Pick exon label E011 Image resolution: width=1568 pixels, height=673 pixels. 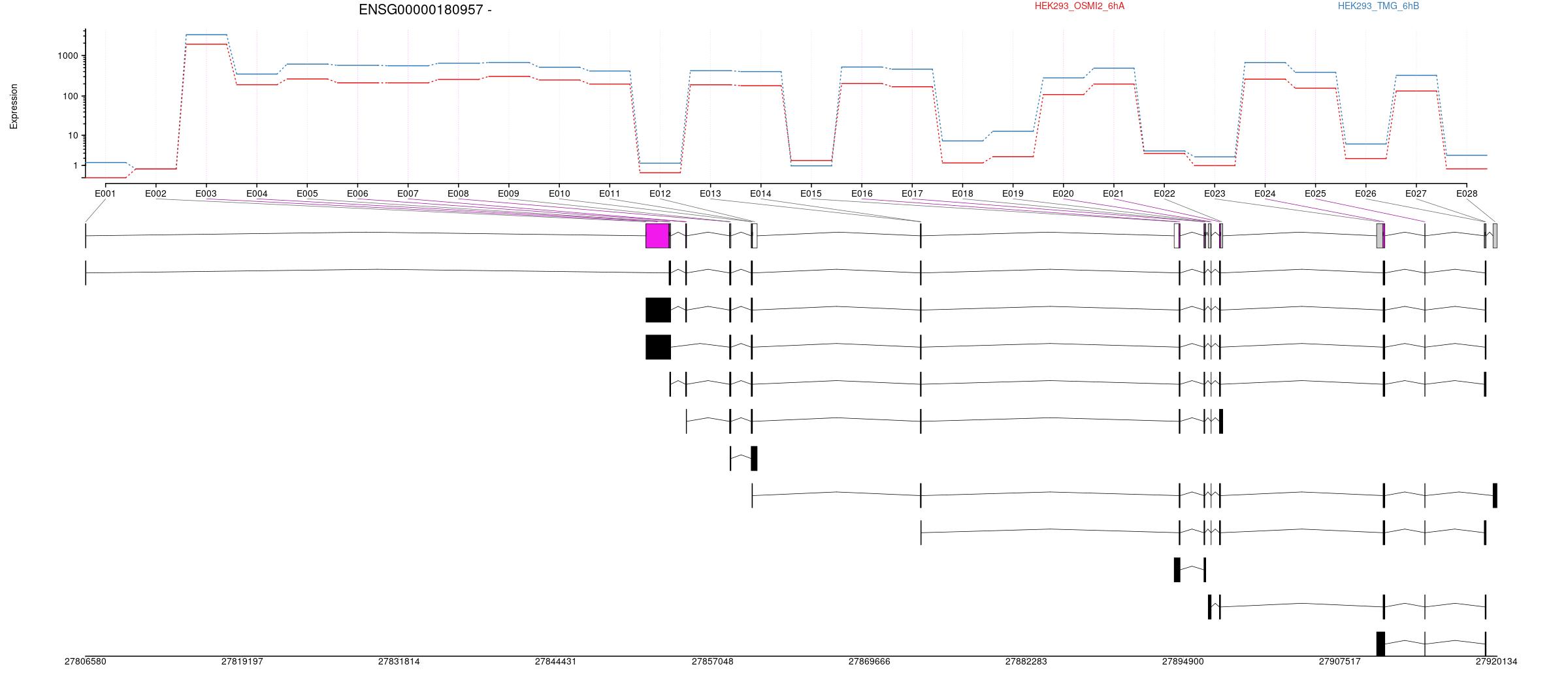pos(610,193)
